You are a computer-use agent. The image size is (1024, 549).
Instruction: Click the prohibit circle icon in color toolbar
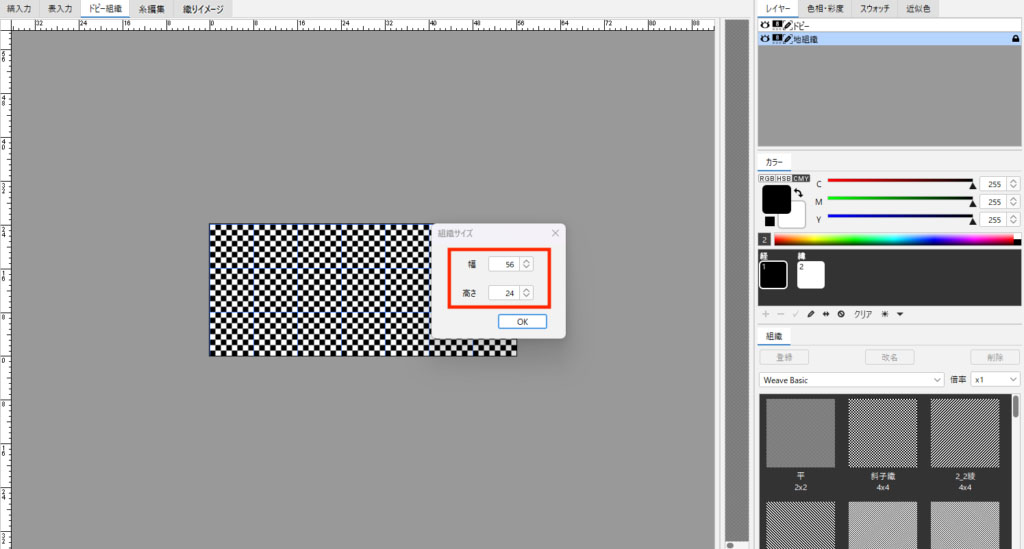click(841, 314)
